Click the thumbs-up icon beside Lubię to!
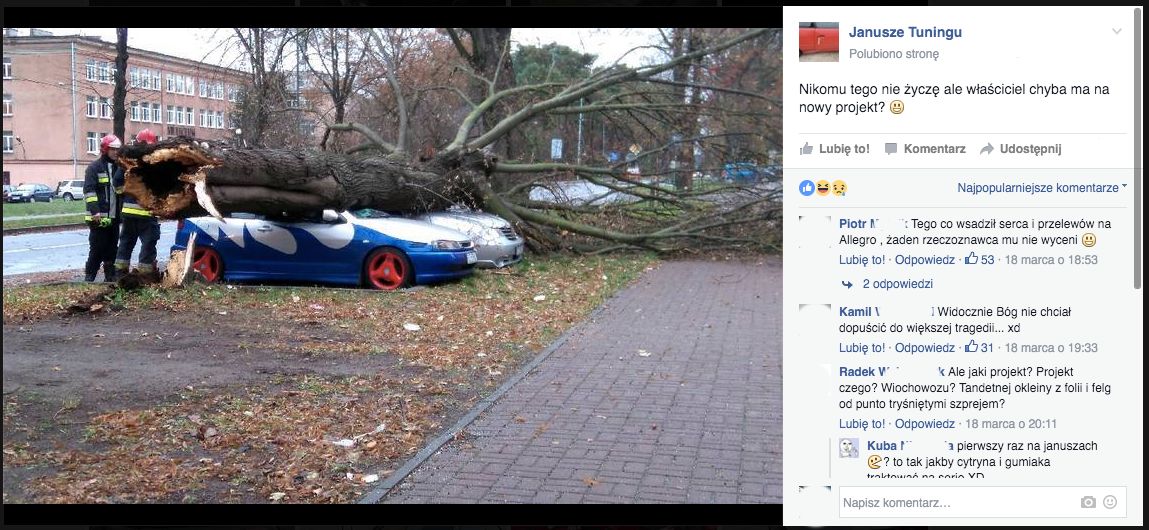1149x530 pixels. [x=807, y=149]
